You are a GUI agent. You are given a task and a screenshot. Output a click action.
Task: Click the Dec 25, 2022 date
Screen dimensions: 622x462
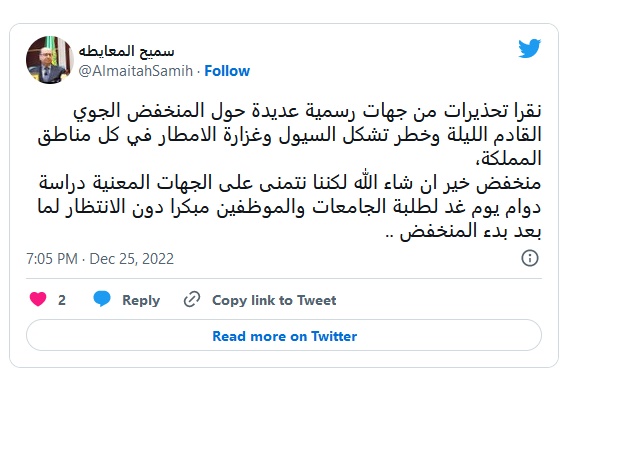pyautogui.click(x=132, y=259)
